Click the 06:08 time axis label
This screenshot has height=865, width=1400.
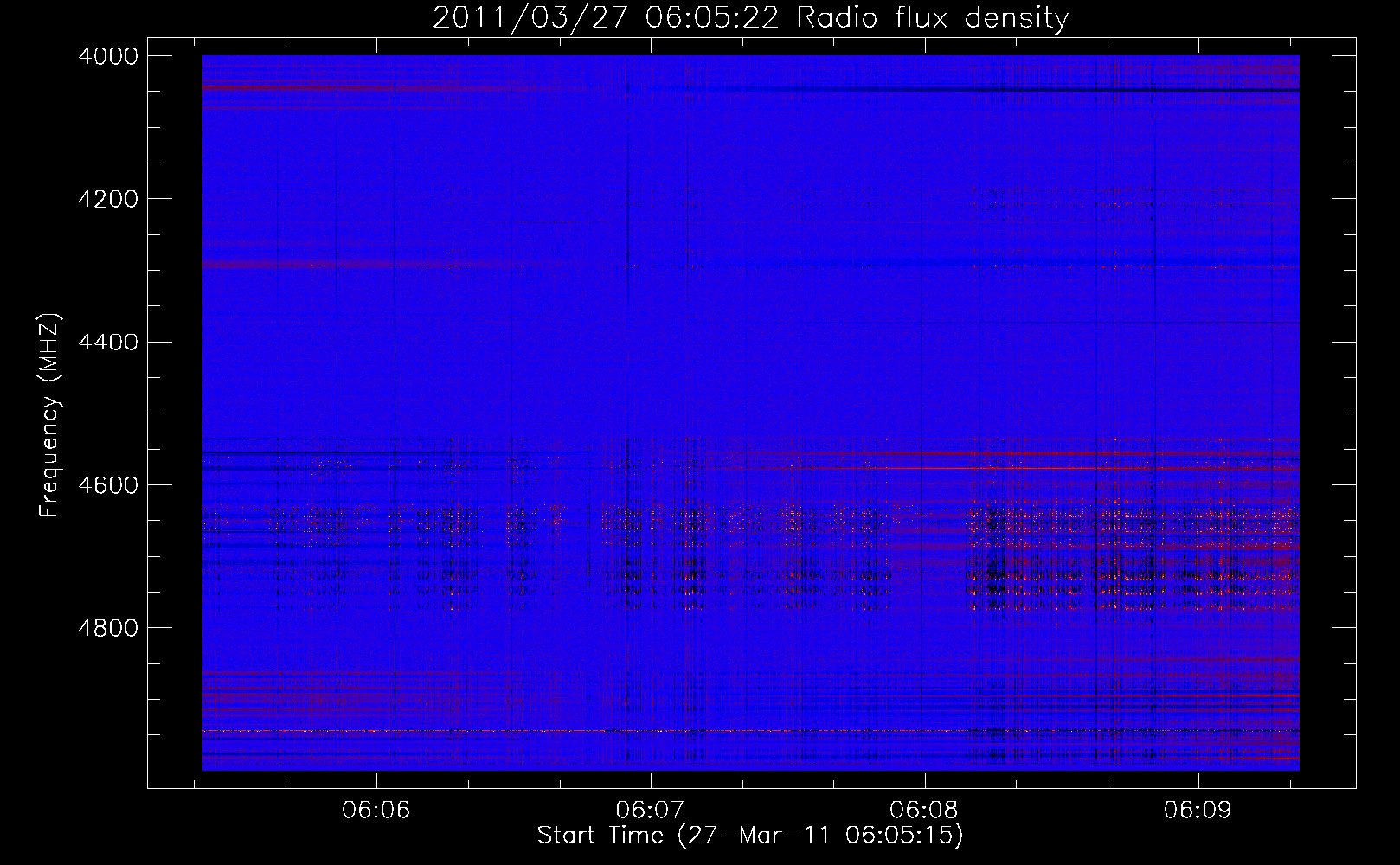924,811
